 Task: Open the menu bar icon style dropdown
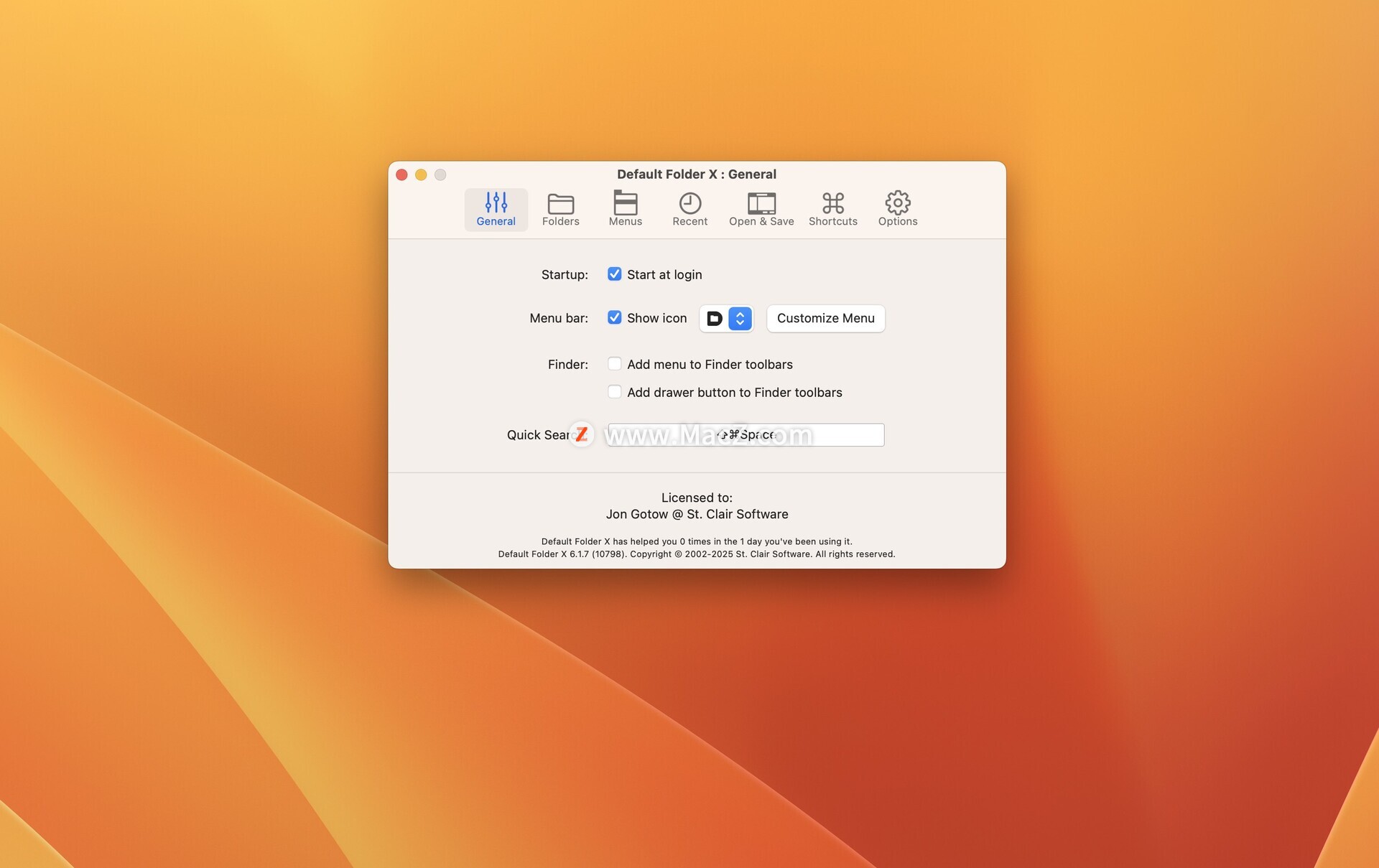tap(726, 318)
